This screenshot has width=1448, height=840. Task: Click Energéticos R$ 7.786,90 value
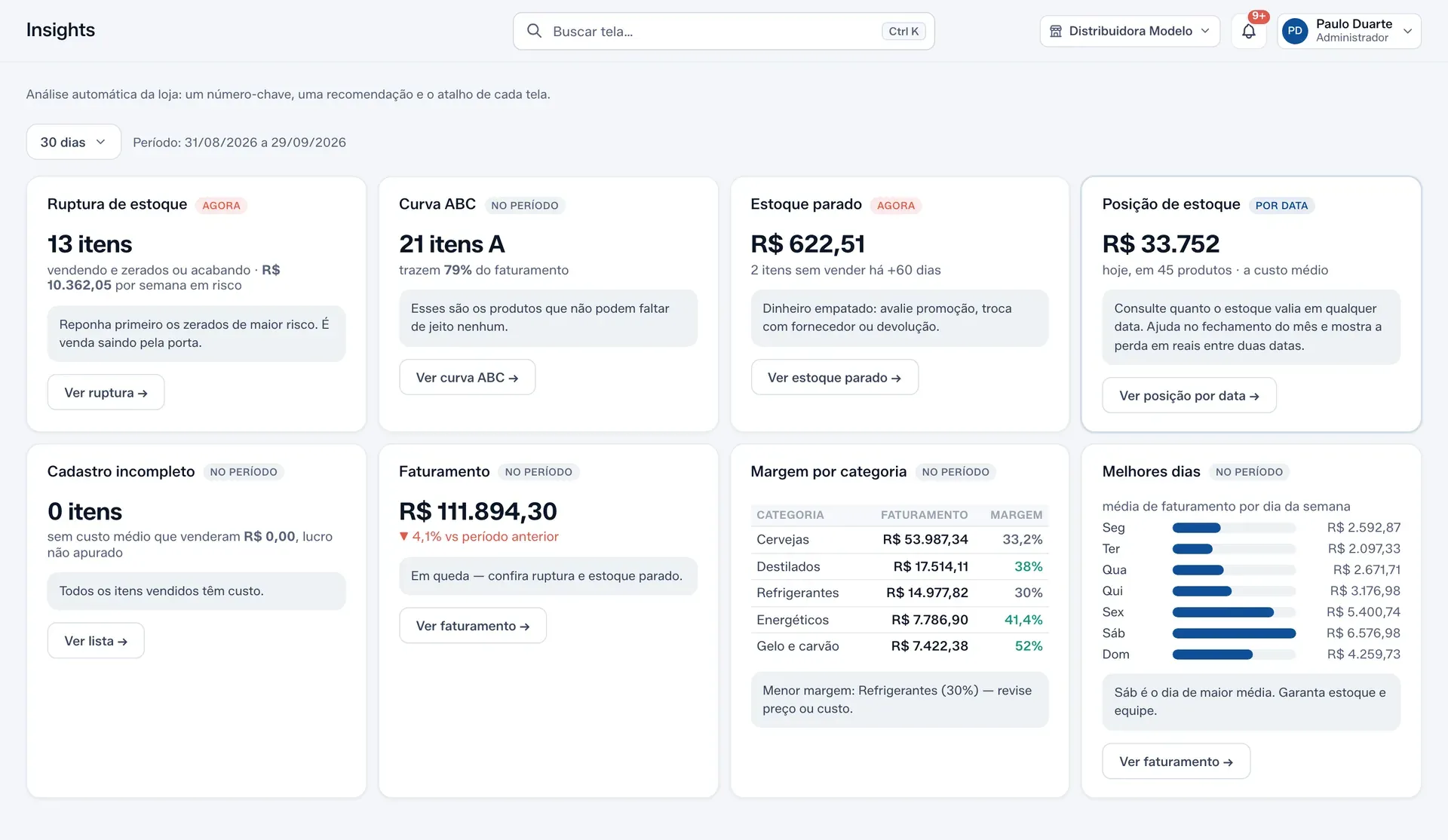pyautogui.click(x=929, y=620)
